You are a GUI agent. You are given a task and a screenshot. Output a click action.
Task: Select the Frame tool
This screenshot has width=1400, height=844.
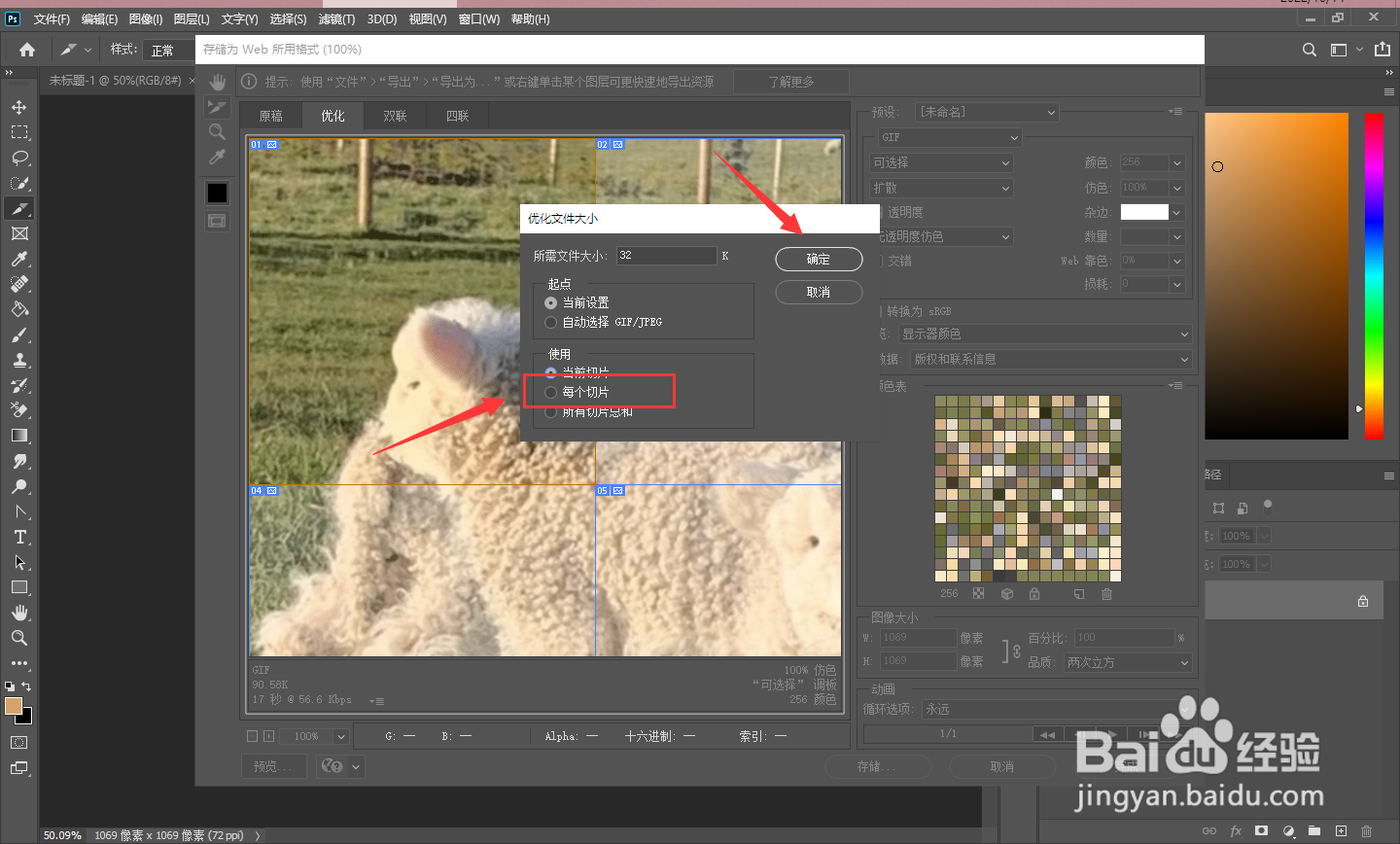19,233
